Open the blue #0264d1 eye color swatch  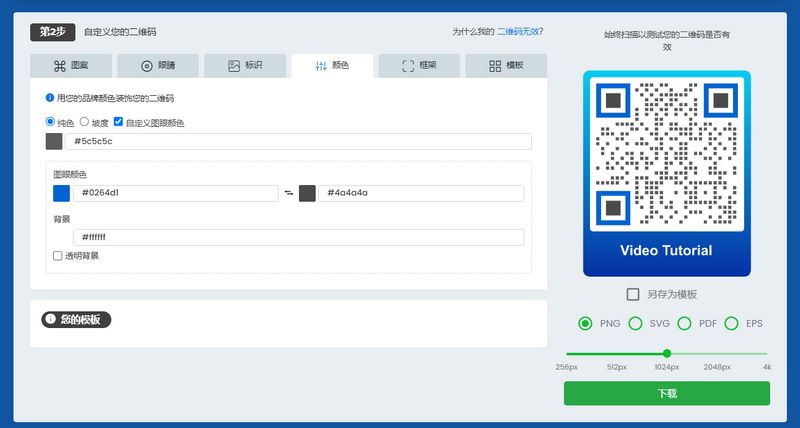click(x=62, y=193)
